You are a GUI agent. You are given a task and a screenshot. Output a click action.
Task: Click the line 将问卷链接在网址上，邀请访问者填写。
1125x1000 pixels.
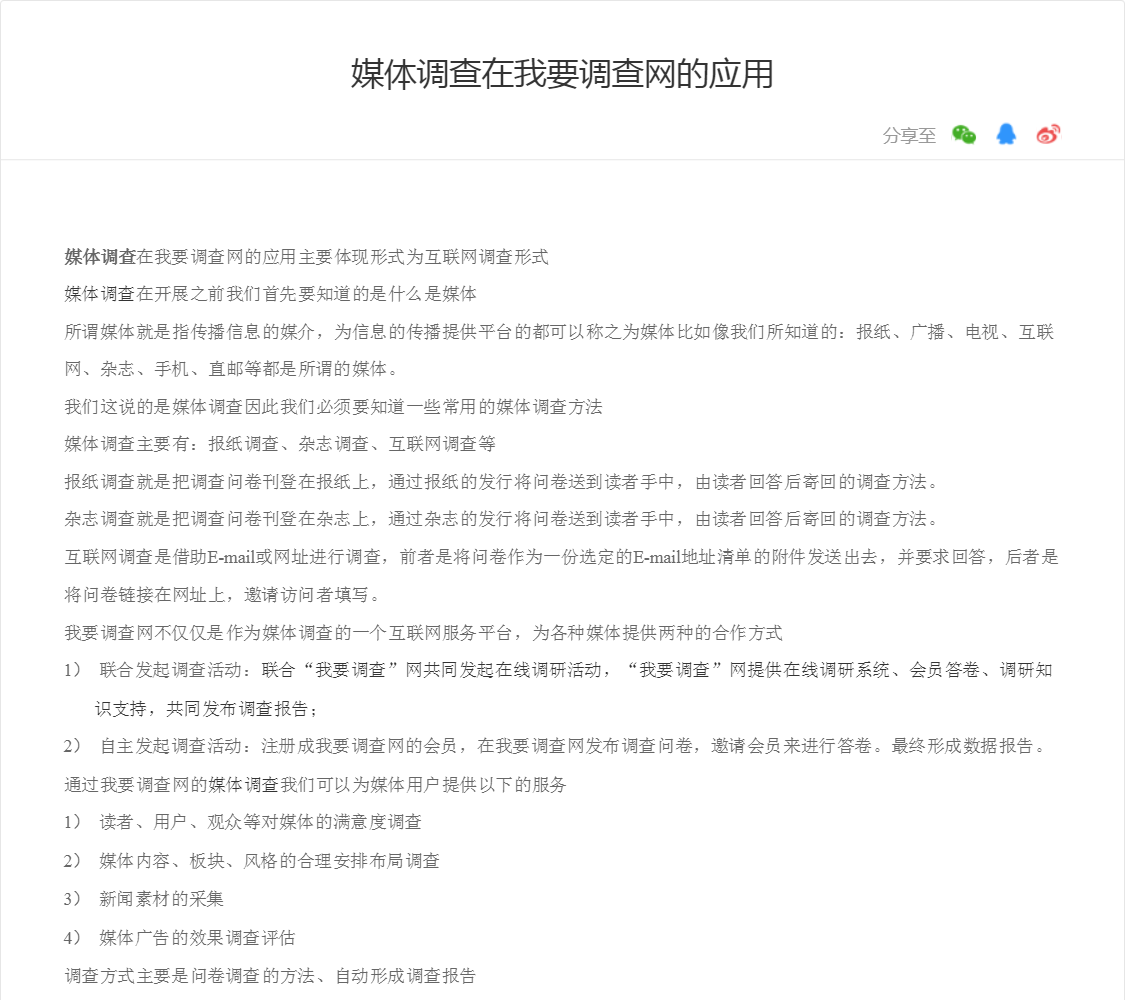[x=222, y=595]
